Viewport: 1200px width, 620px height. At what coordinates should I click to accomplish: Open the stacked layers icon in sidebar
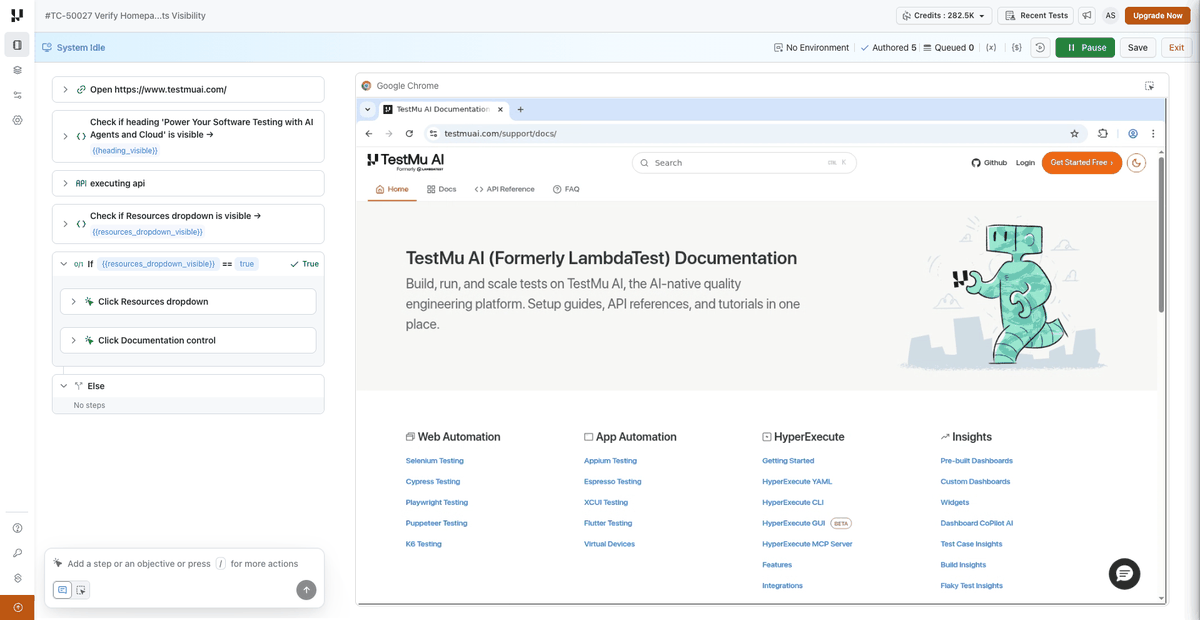pyautogui.click(x=17, y=70)
